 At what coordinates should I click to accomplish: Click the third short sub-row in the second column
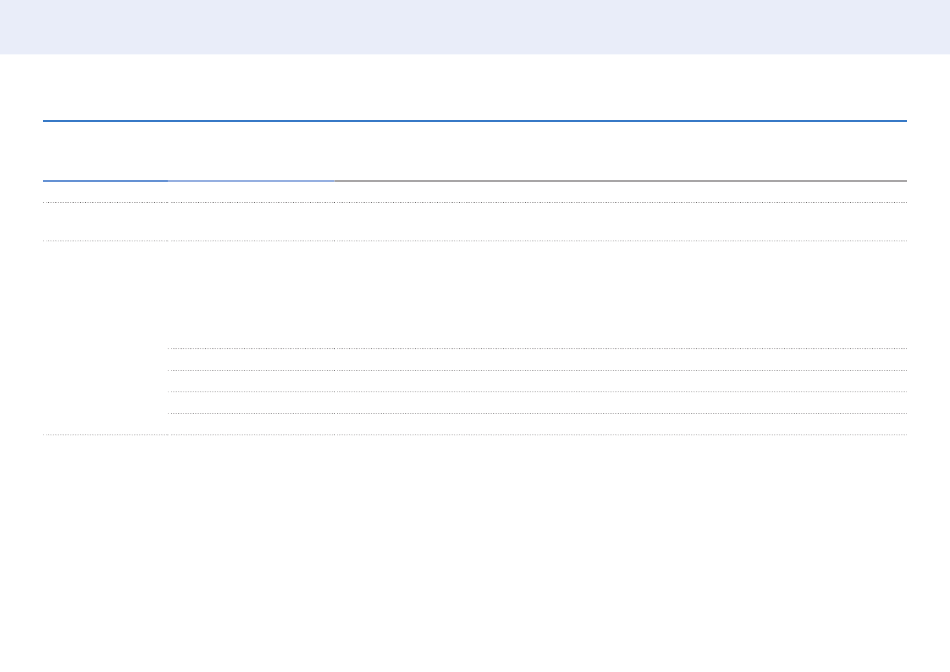(x=251, y=402)
